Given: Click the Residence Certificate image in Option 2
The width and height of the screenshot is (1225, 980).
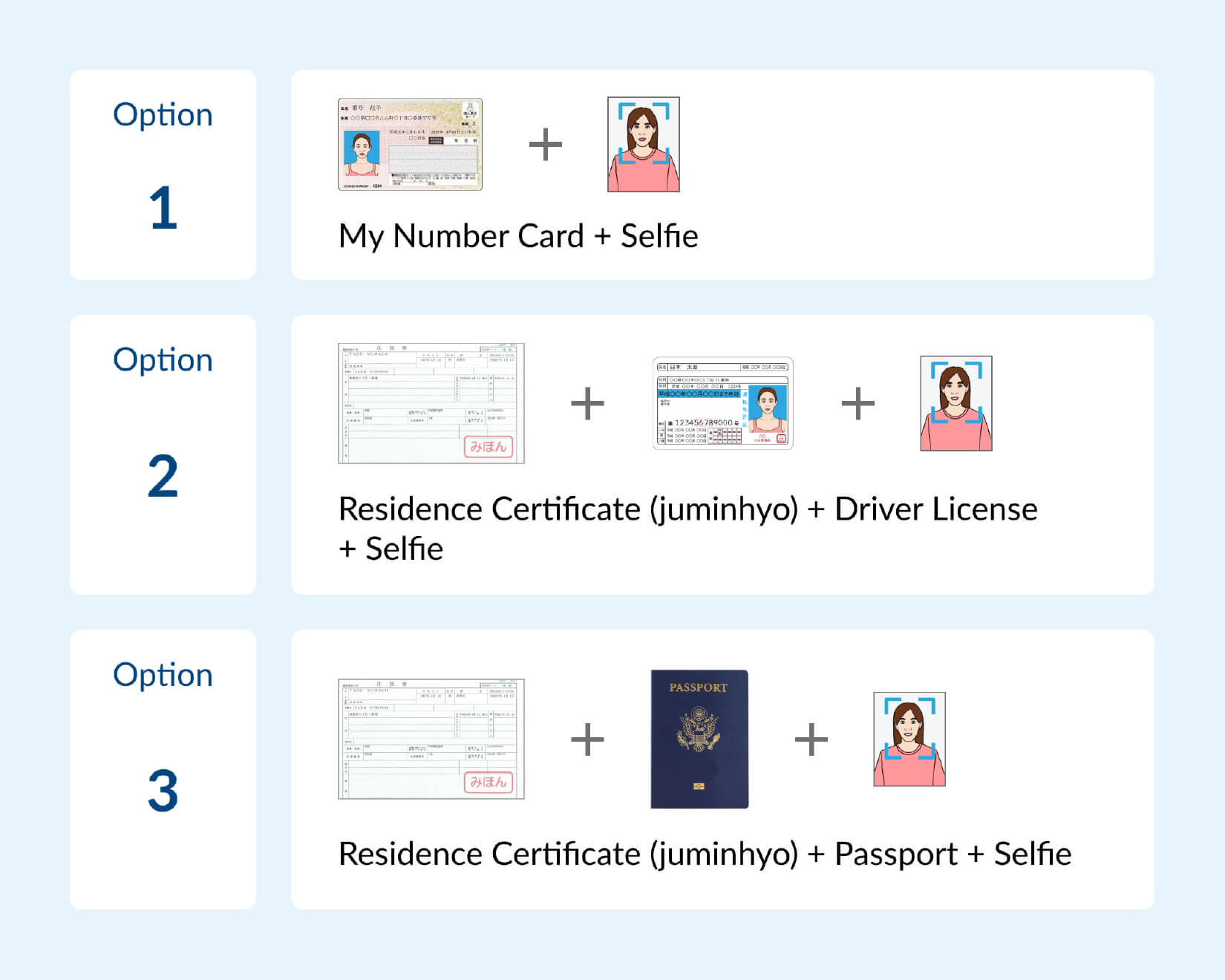Looking at the screenshot, I should (431, 403).
